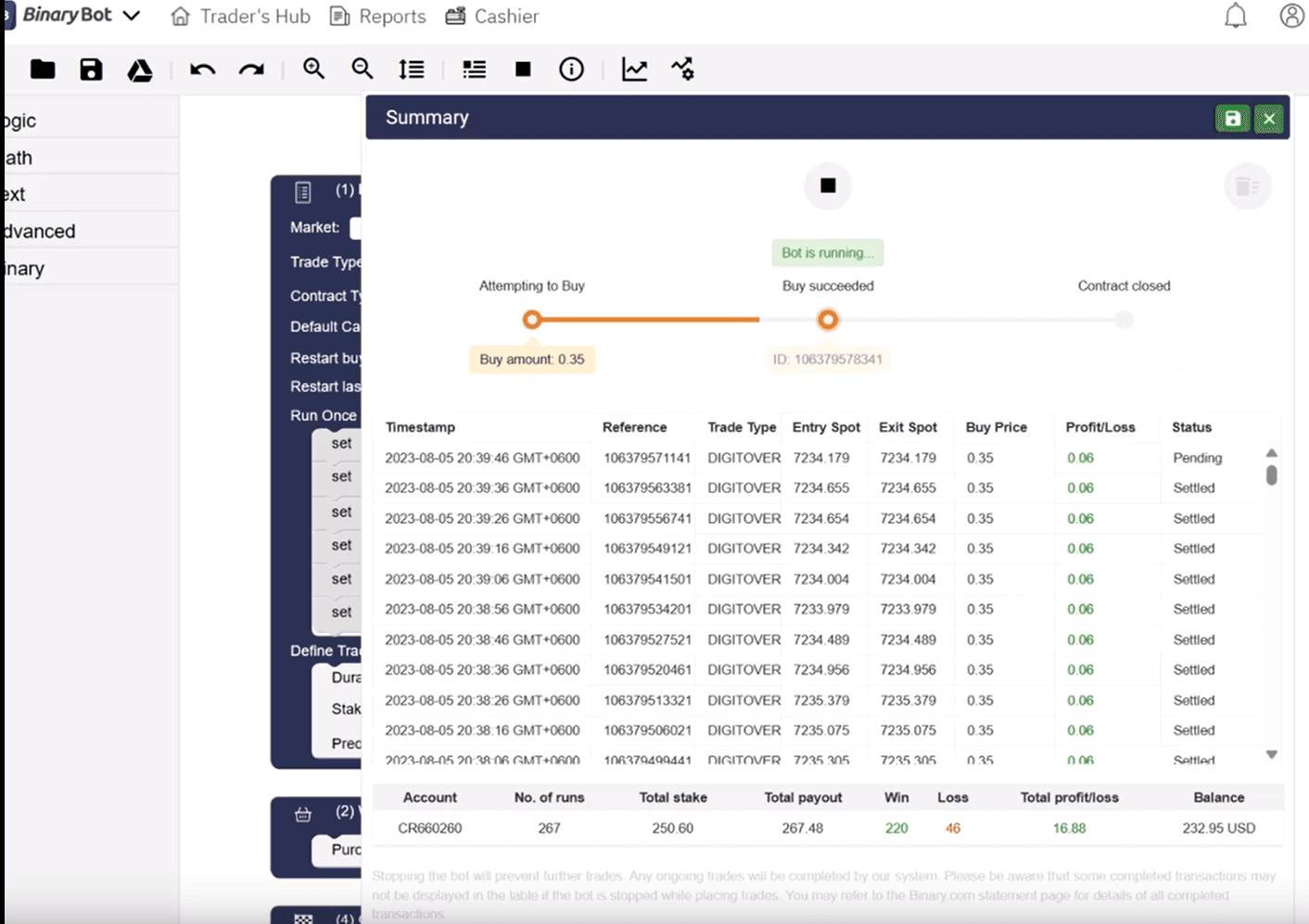
Task: Select the pending transaction row 106379571141
Action: [649, 457]
